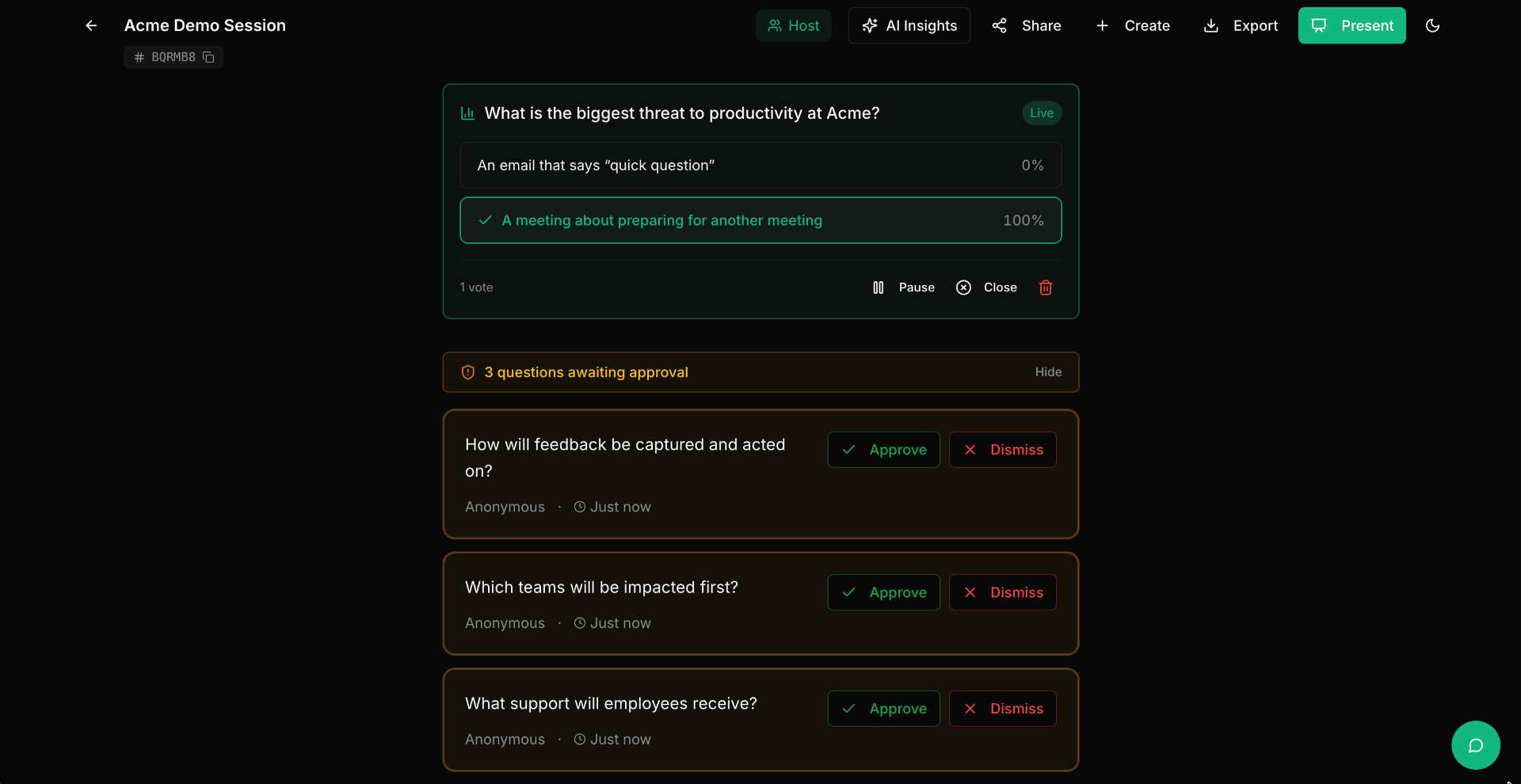Click the "How will feedback be captured" question text

[625, 458]
